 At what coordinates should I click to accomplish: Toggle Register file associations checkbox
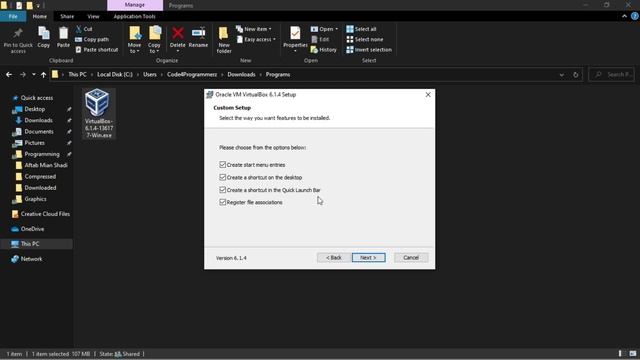[x=222, y=202]
